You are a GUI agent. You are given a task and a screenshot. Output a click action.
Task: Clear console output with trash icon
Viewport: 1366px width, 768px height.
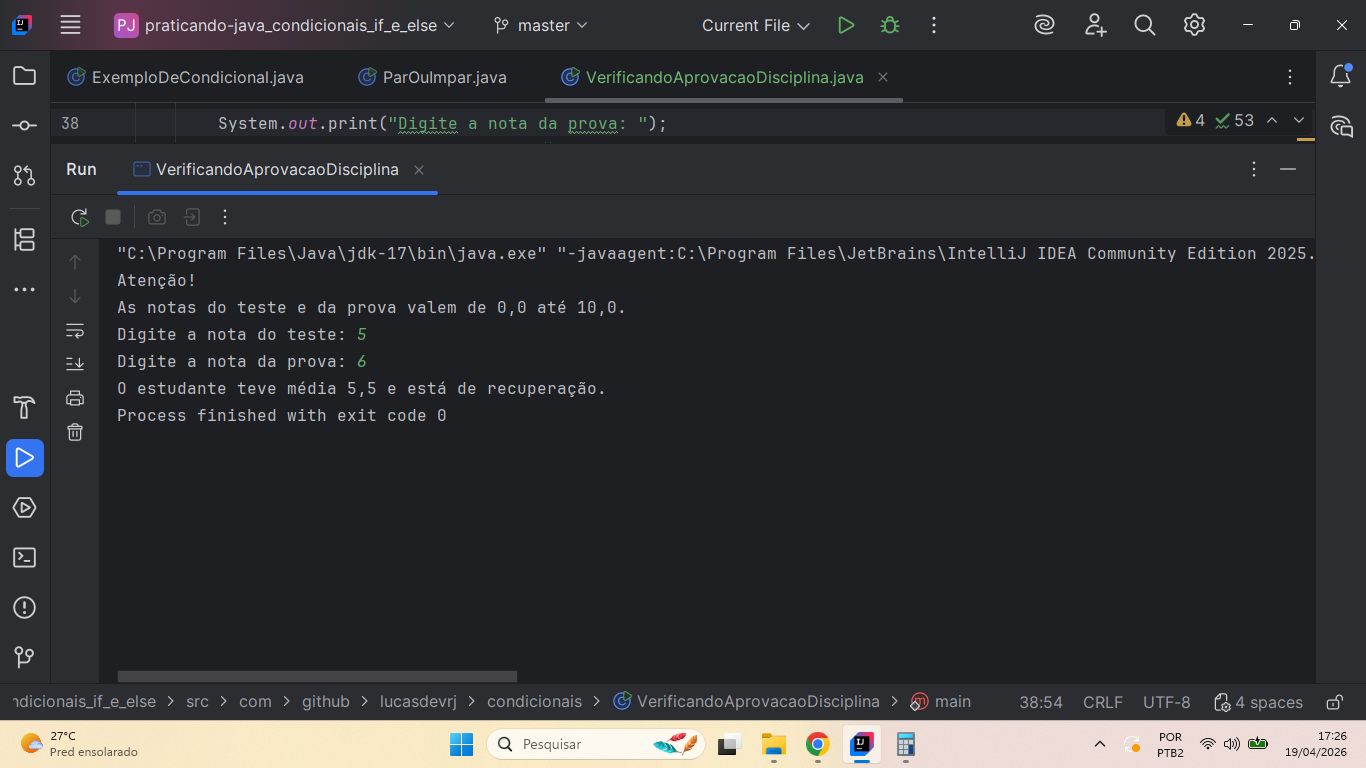click(75, 432)
